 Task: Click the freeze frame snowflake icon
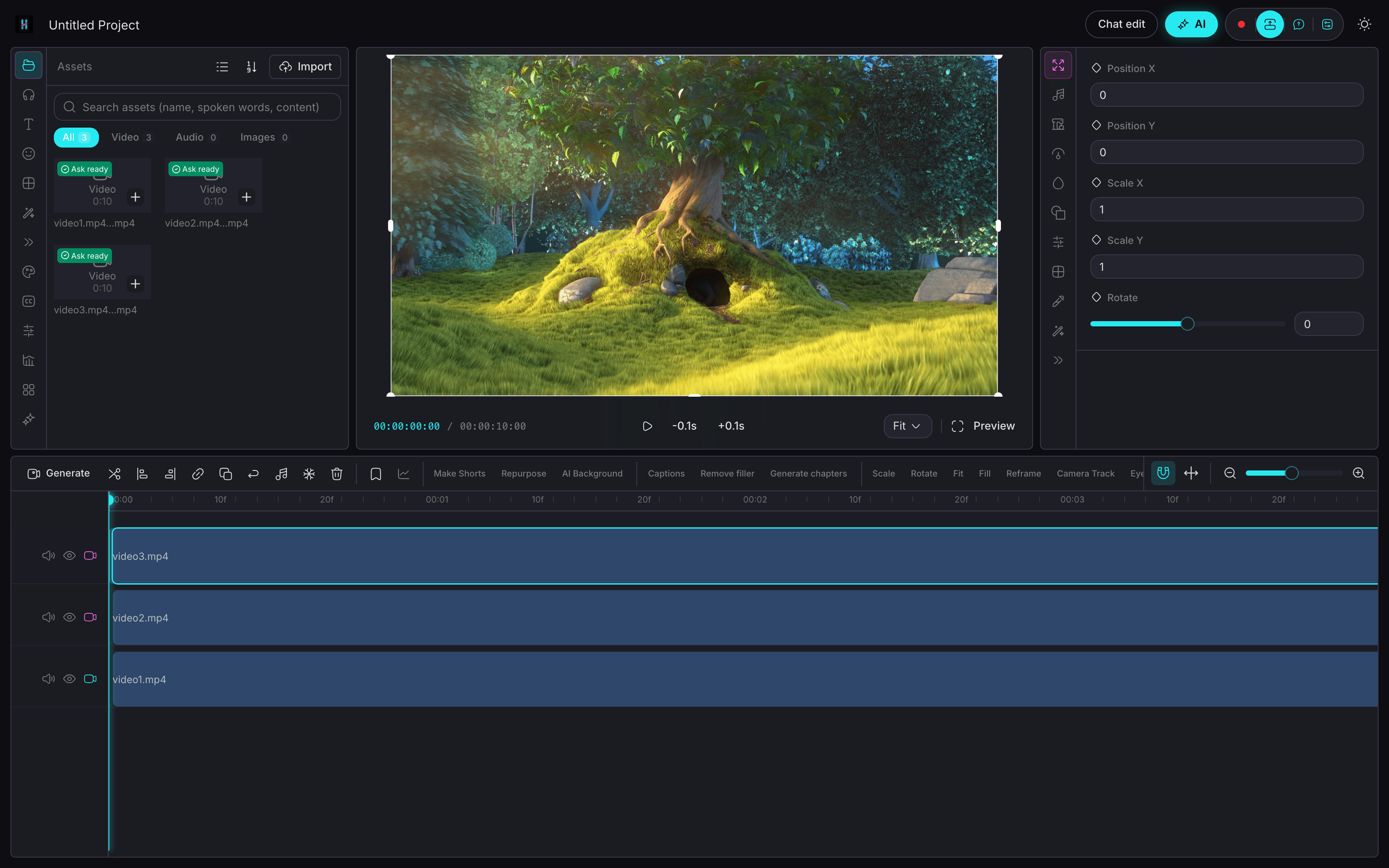point(309,473)
